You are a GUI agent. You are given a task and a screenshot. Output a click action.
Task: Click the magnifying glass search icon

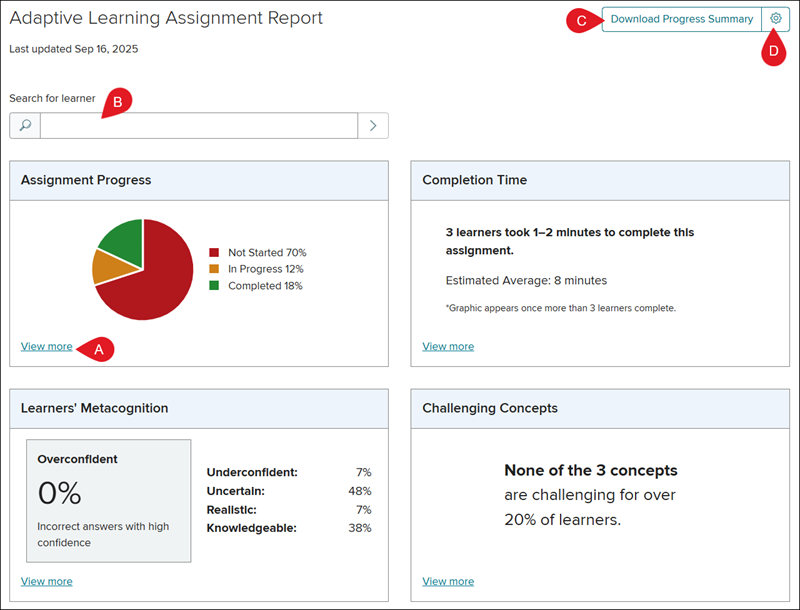point(25,125)
